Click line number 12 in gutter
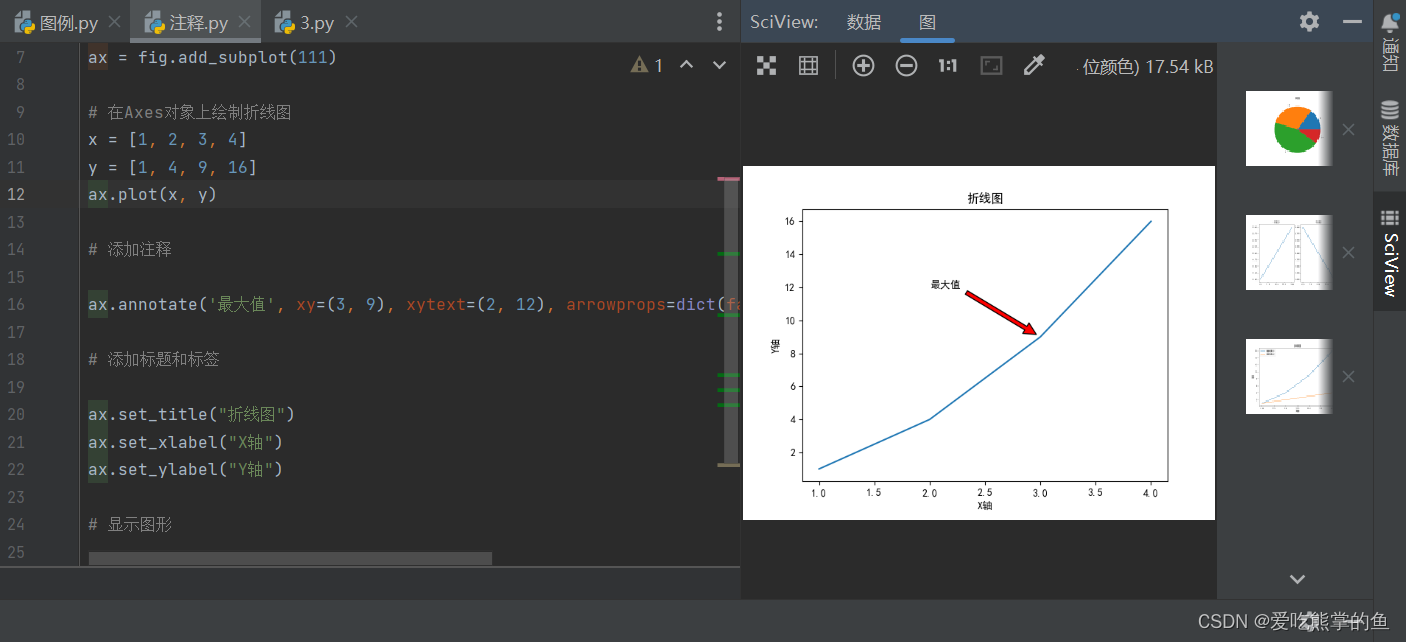This screenshot has width=1406, height=642. click(17, 194)
